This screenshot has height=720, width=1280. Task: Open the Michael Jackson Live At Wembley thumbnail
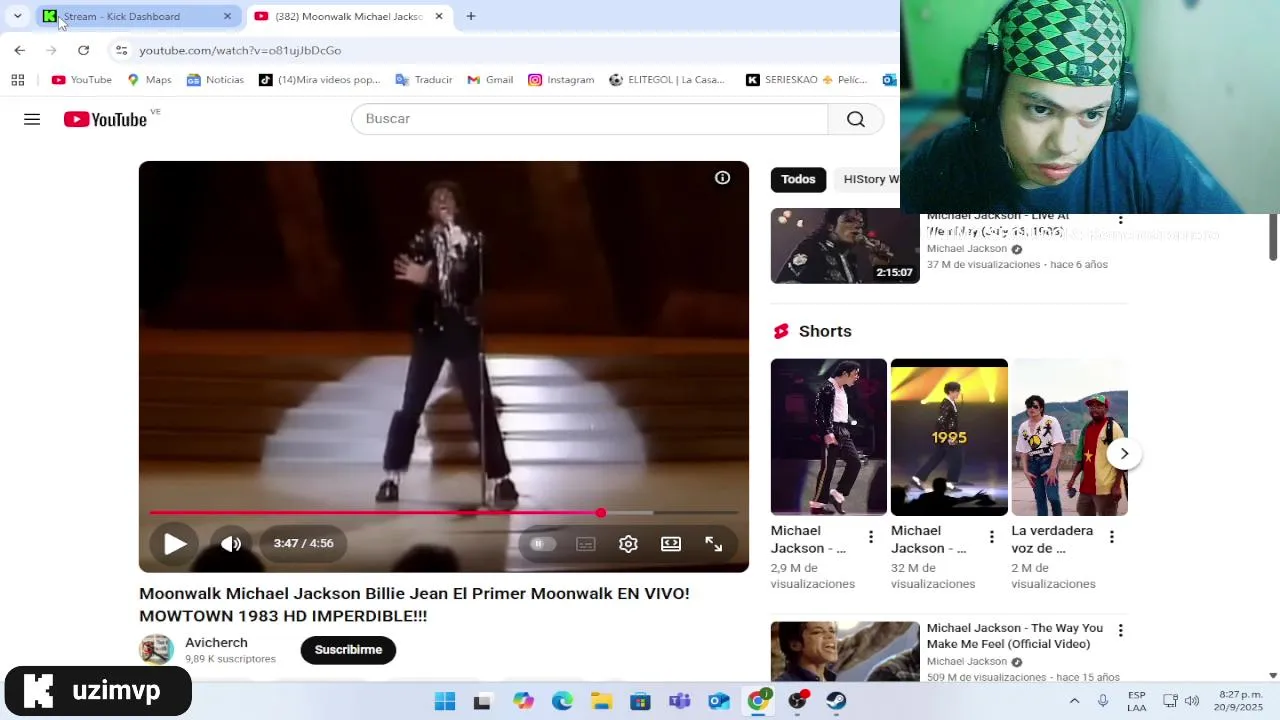pos(845,246)
